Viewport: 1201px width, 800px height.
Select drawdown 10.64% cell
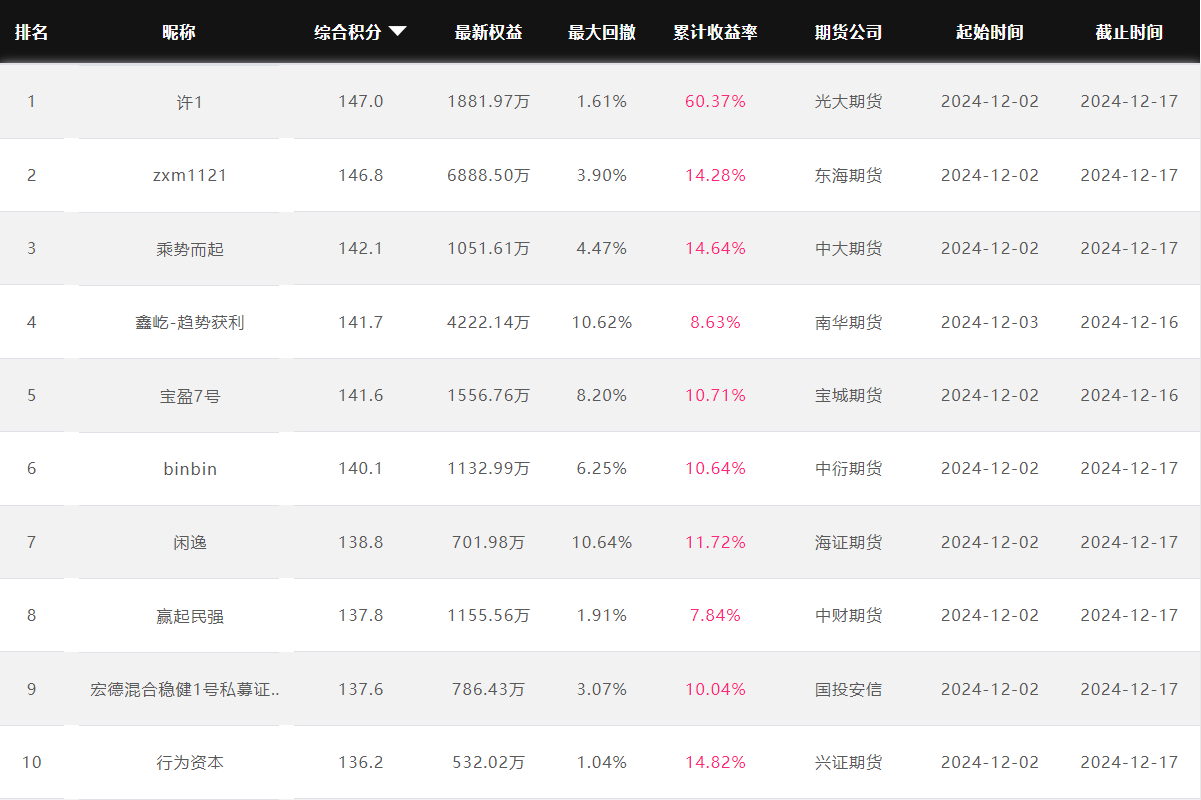(x=601, y=543)
